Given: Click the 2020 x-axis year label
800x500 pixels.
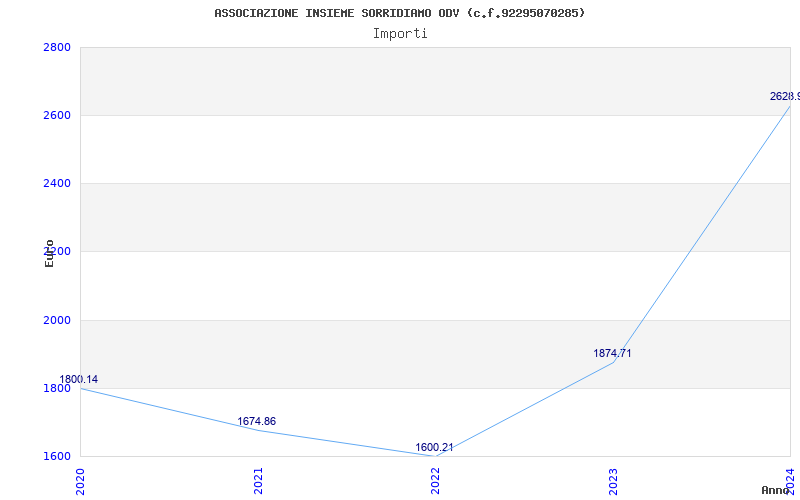Looking at the screenshot, I should pos(80,481).
